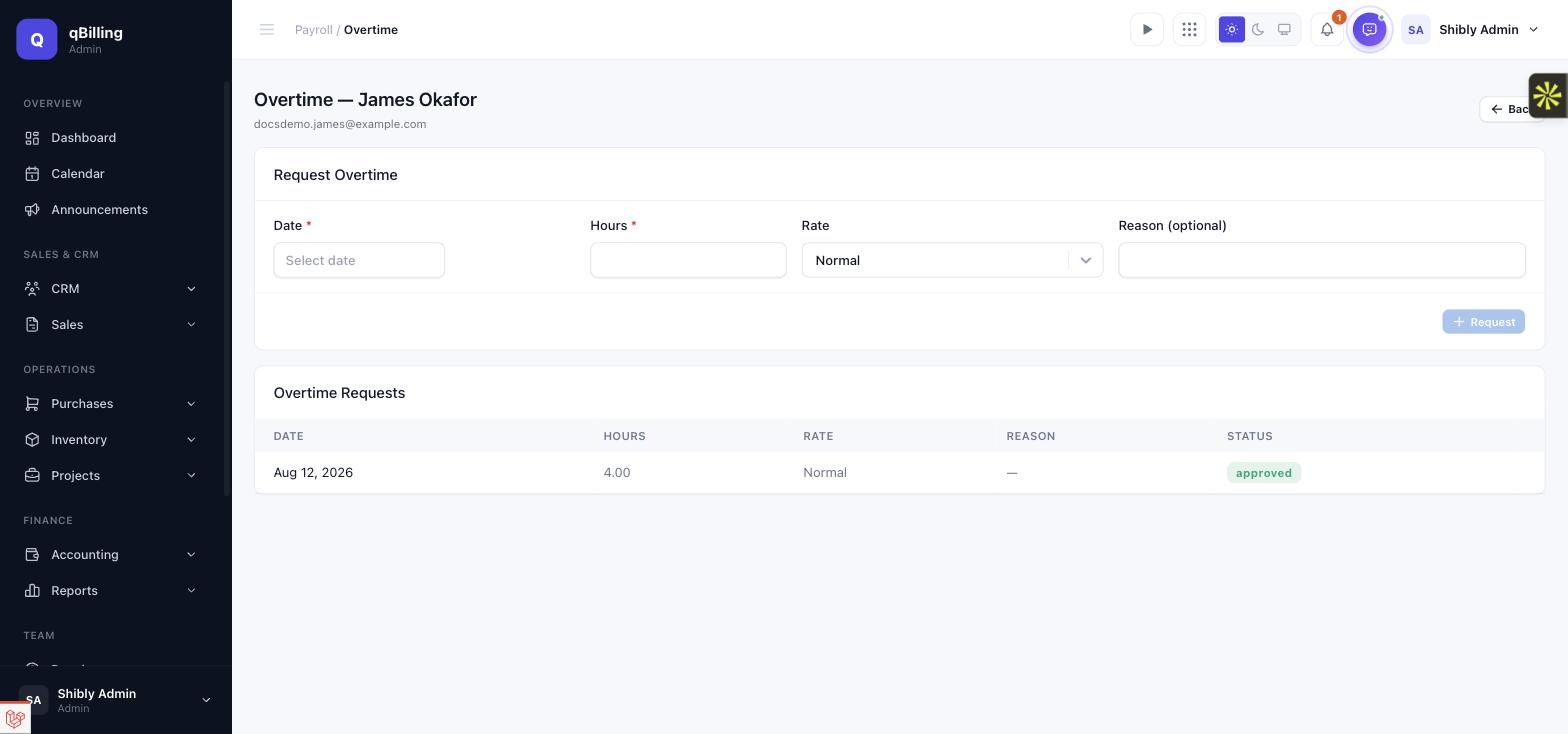Image resolution: width=1568 pixels, height=734 pixels.
Task: Switch to light theme mode
Action: click(1232, 30)
